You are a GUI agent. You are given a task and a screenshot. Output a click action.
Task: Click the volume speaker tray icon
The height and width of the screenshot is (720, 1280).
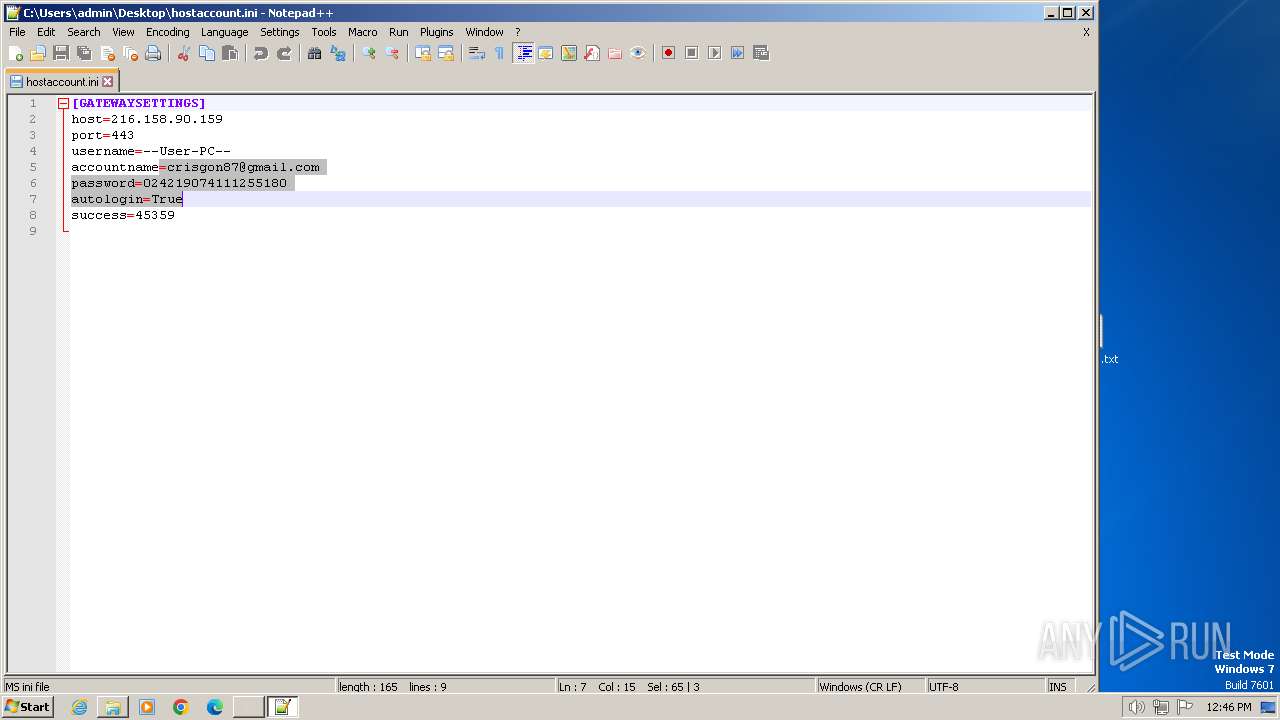pyautogui.click(x=1136, y=707)
